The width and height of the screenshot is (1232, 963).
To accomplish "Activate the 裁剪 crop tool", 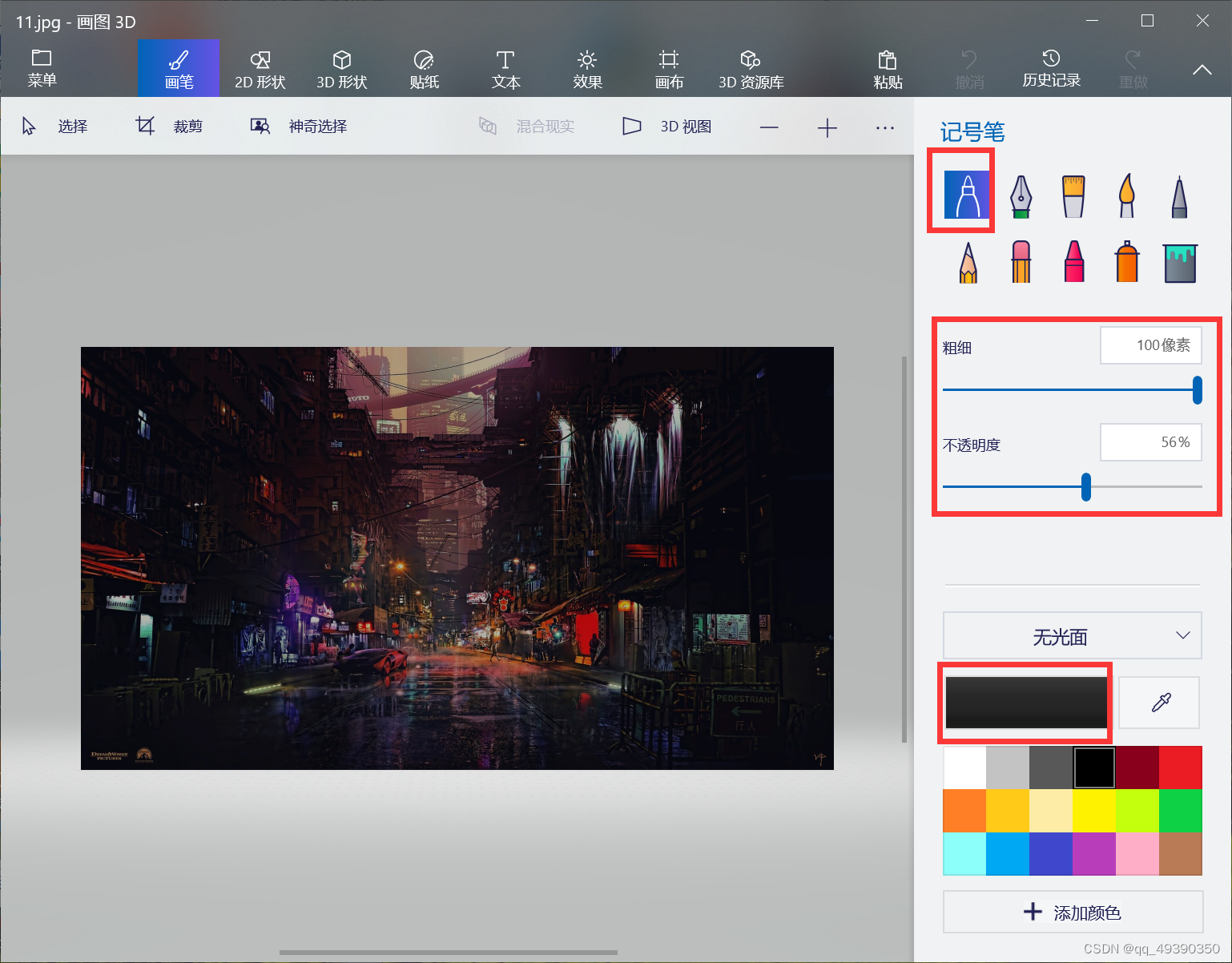I will [170, 127].
